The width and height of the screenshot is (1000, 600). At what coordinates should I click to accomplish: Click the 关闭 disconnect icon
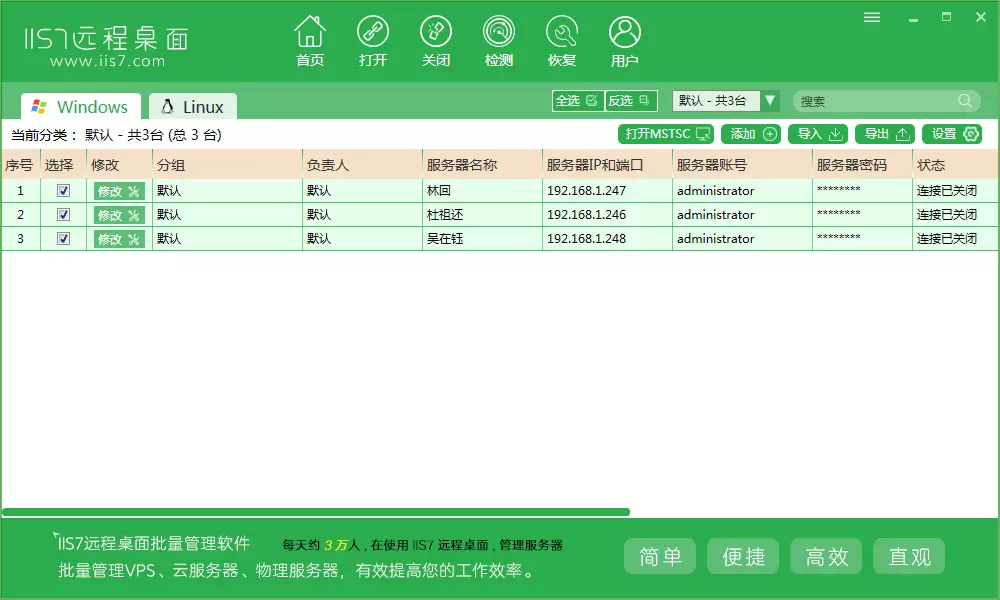(436, 41)
